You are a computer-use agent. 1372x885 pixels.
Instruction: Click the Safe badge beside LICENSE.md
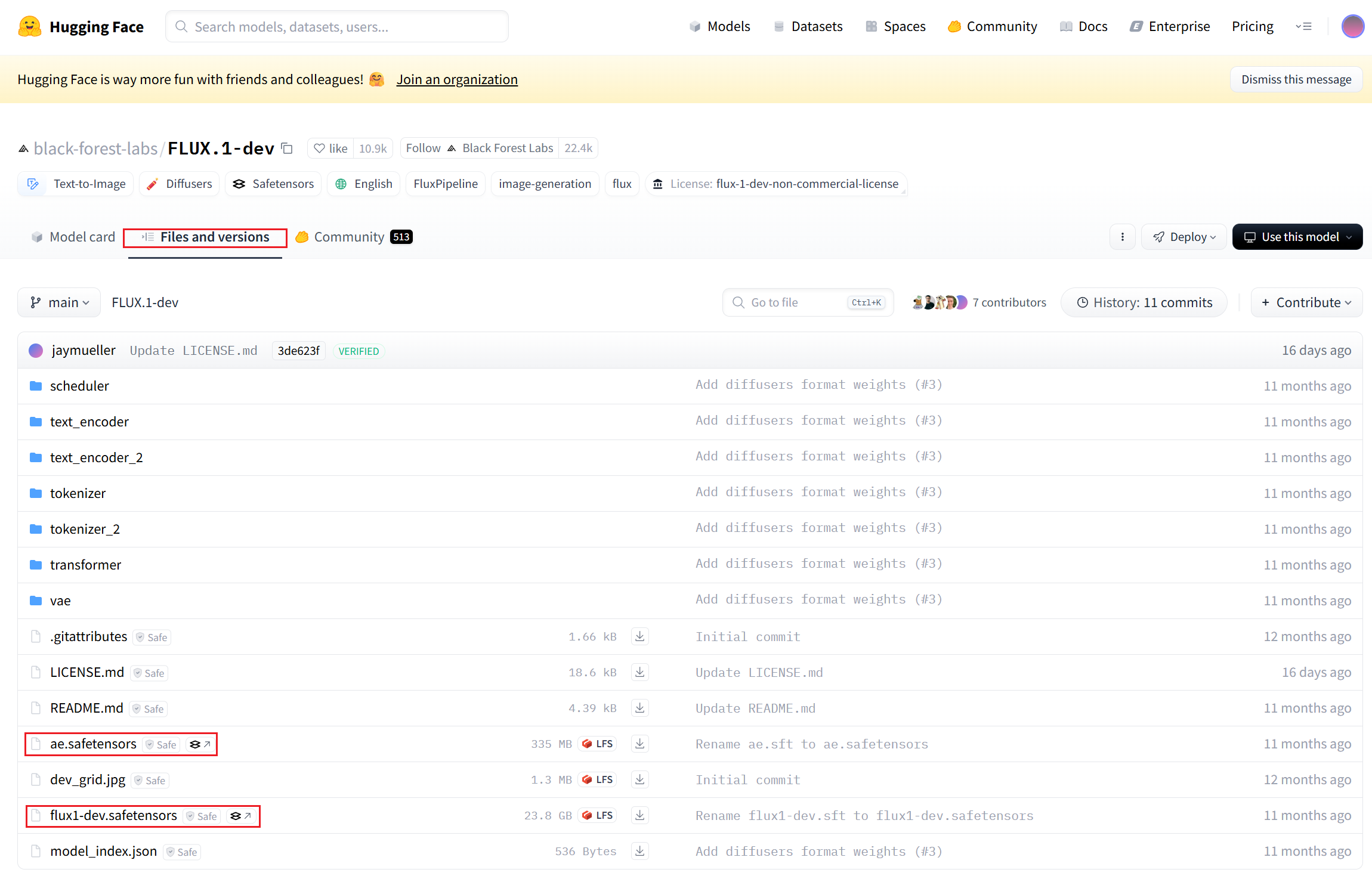click(149, 673)
